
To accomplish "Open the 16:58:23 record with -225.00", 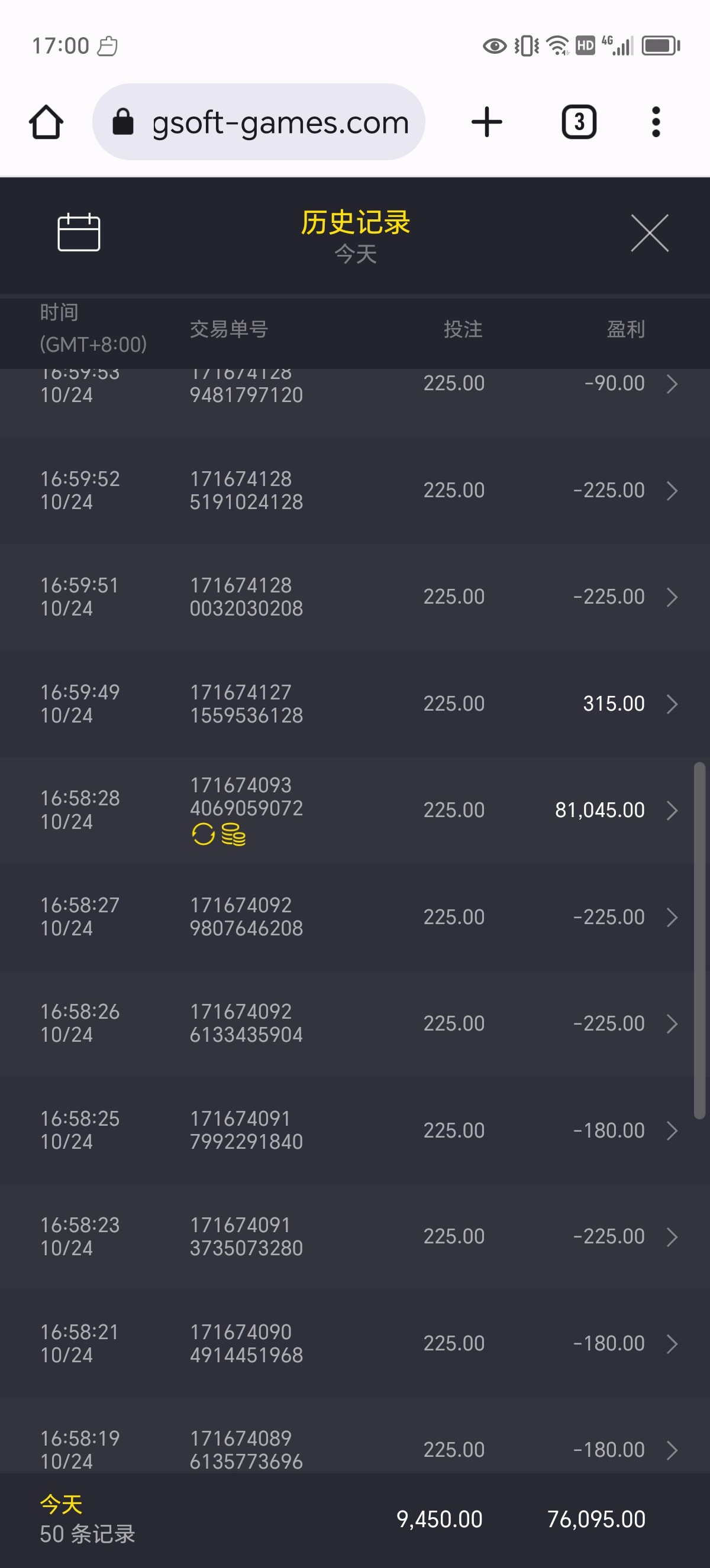I will (x=672, y=1237).
